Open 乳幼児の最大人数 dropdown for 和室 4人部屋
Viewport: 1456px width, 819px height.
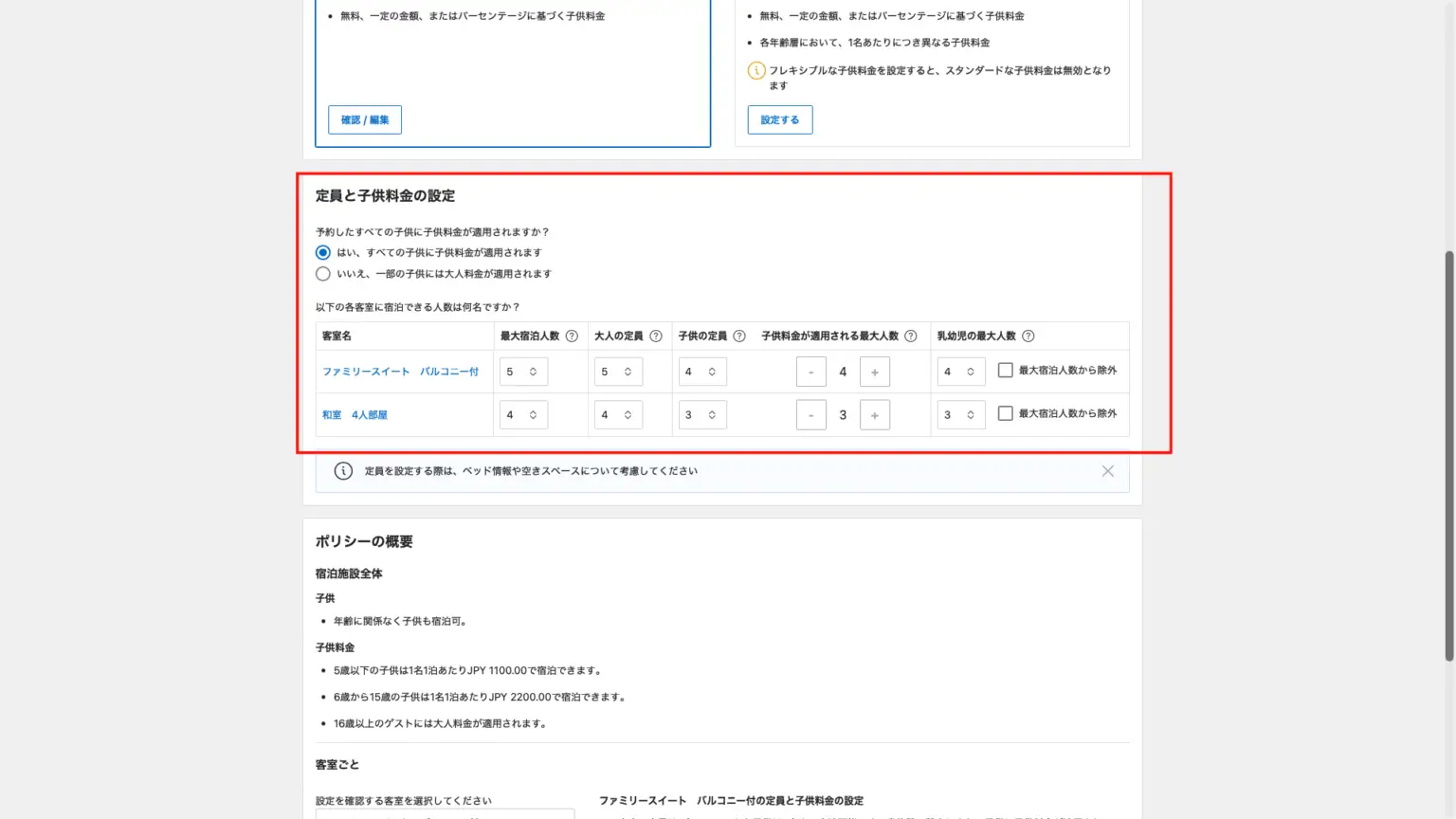(961, 415)
